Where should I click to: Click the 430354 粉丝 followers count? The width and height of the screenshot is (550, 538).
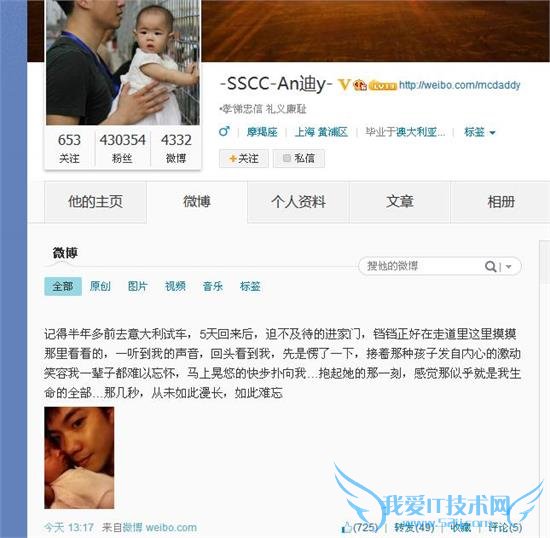click(x=122, y=149)
